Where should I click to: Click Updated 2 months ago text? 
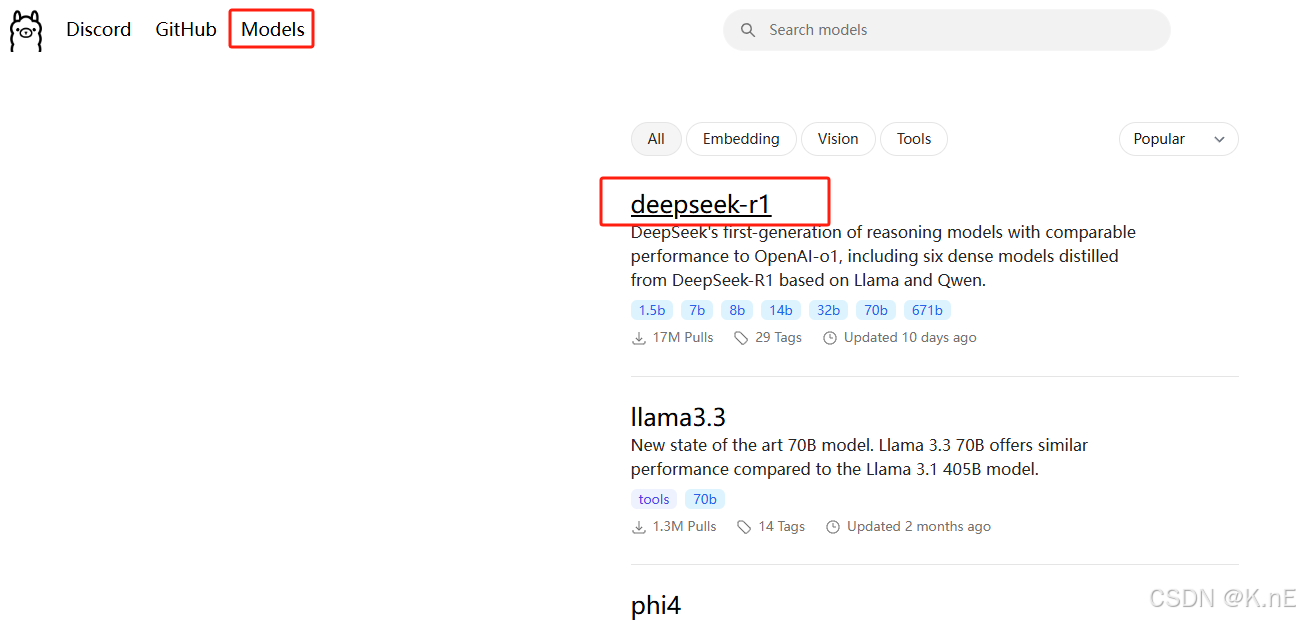pyautogui.click(x=919, y=527)
